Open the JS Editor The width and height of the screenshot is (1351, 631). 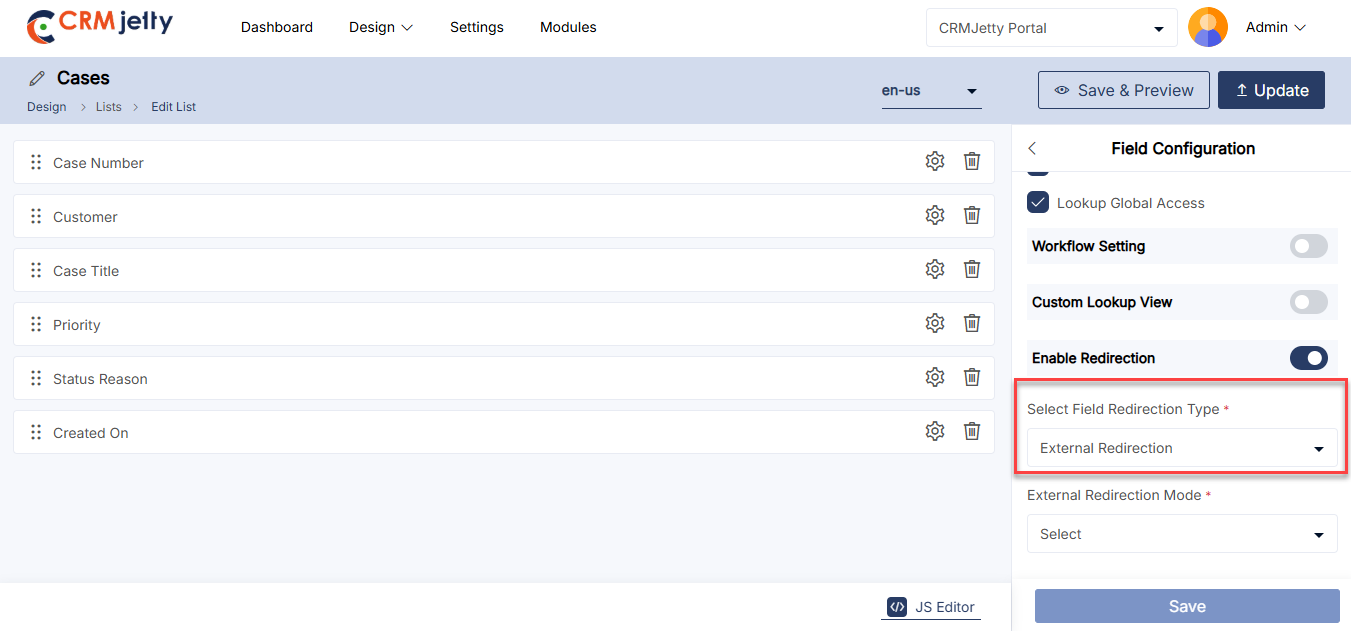(931, 607)
